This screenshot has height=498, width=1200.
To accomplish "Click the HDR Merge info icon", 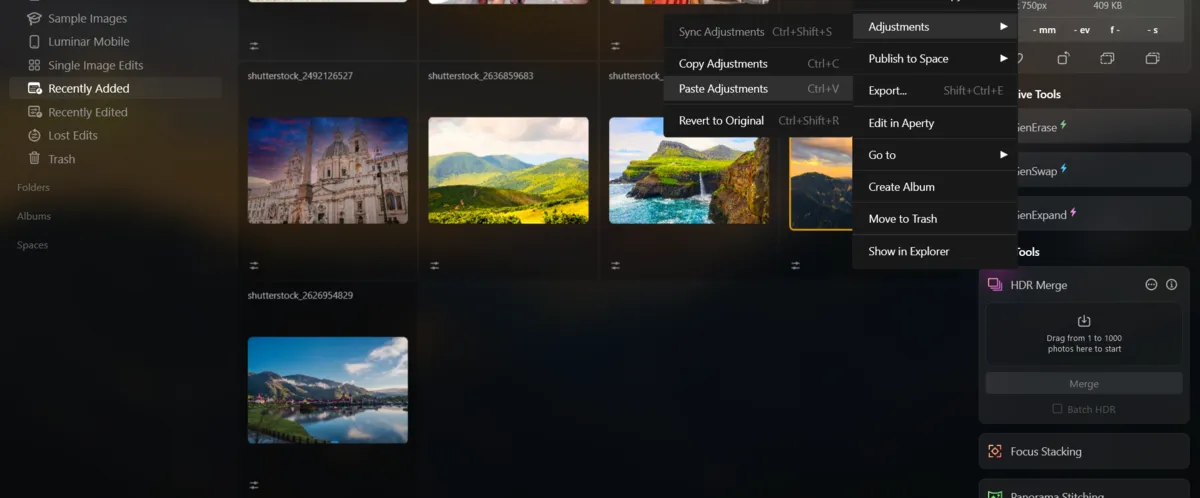I will pyautogui.click(x=1171, y=285).
